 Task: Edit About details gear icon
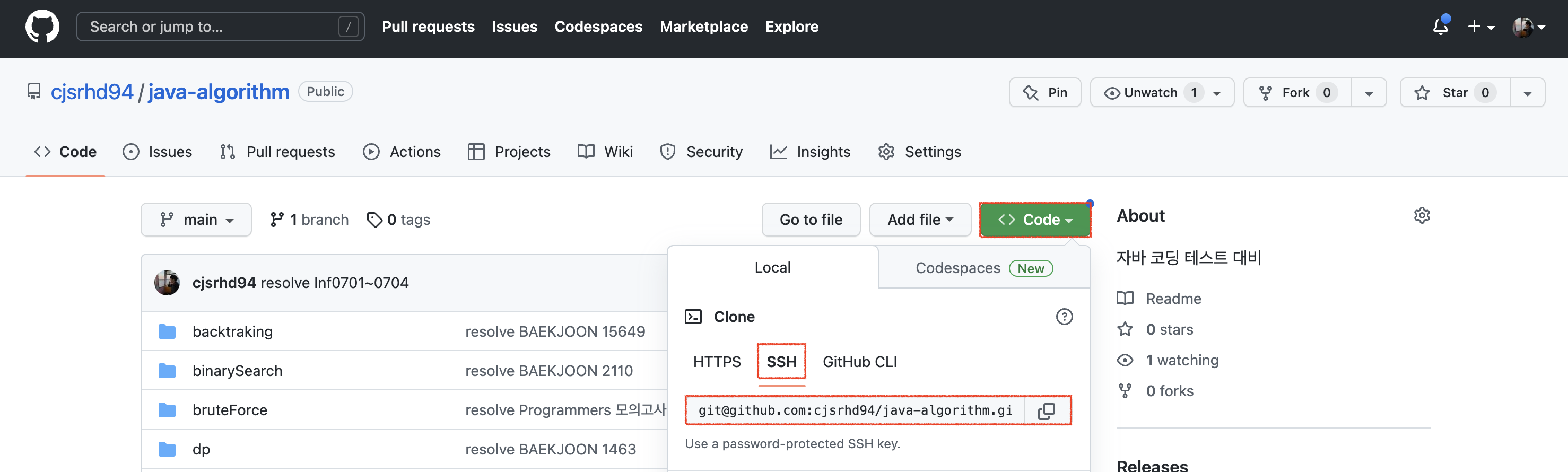(x=1421, y=215)
